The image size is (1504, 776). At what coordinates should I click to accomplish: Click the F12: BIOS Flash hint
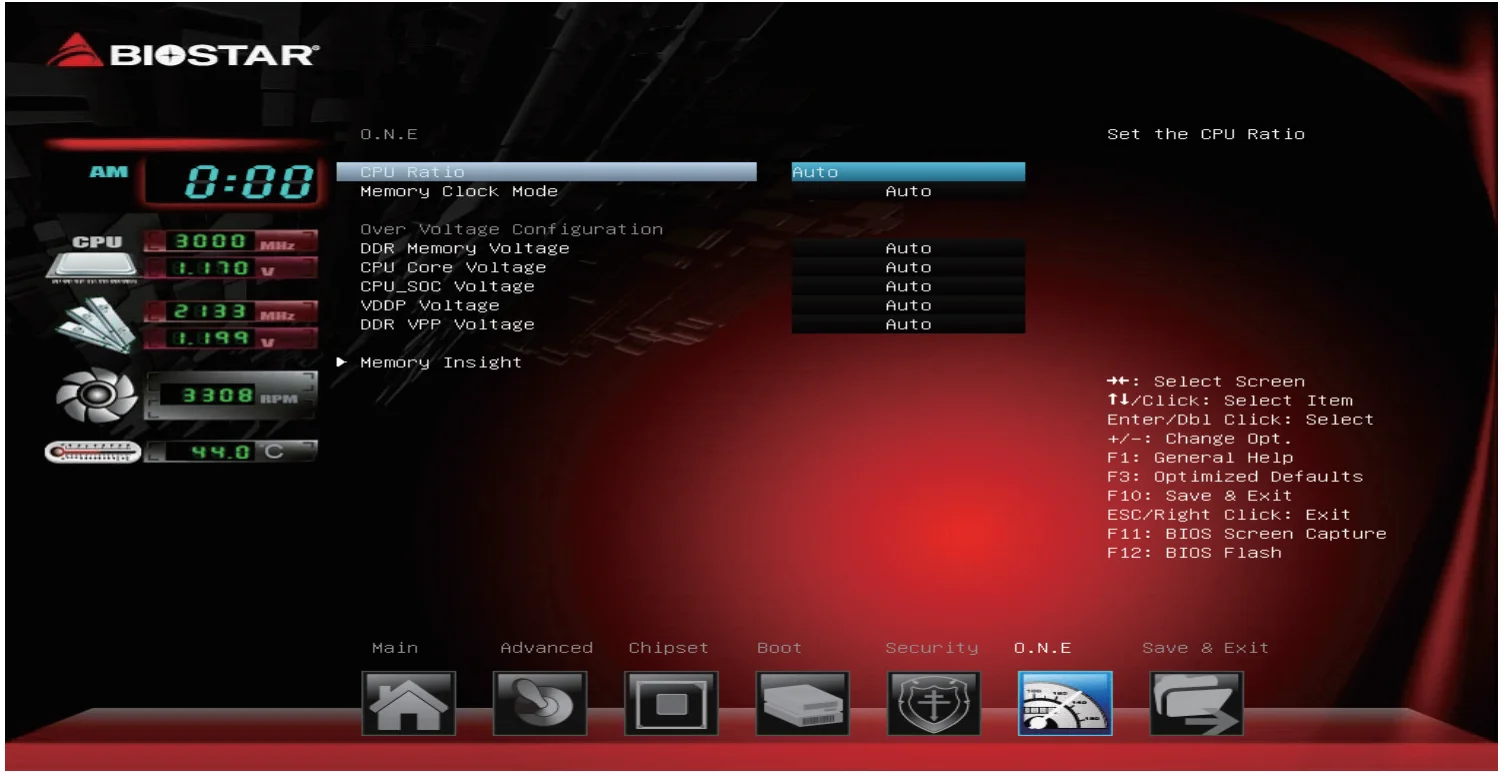click(x=1194, y=552)
